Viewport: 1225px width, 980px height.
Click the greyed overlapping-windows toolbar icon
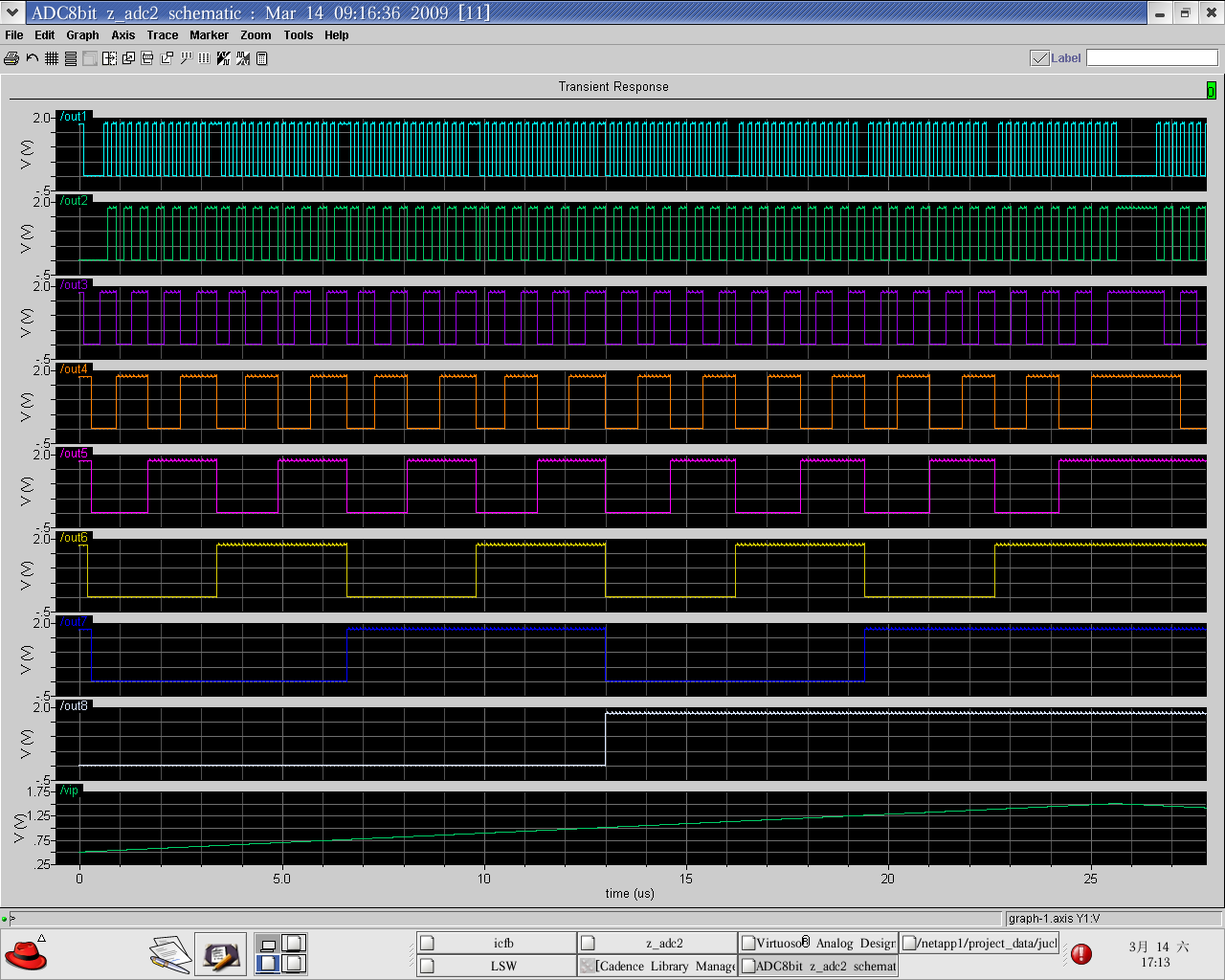[90, 58]
